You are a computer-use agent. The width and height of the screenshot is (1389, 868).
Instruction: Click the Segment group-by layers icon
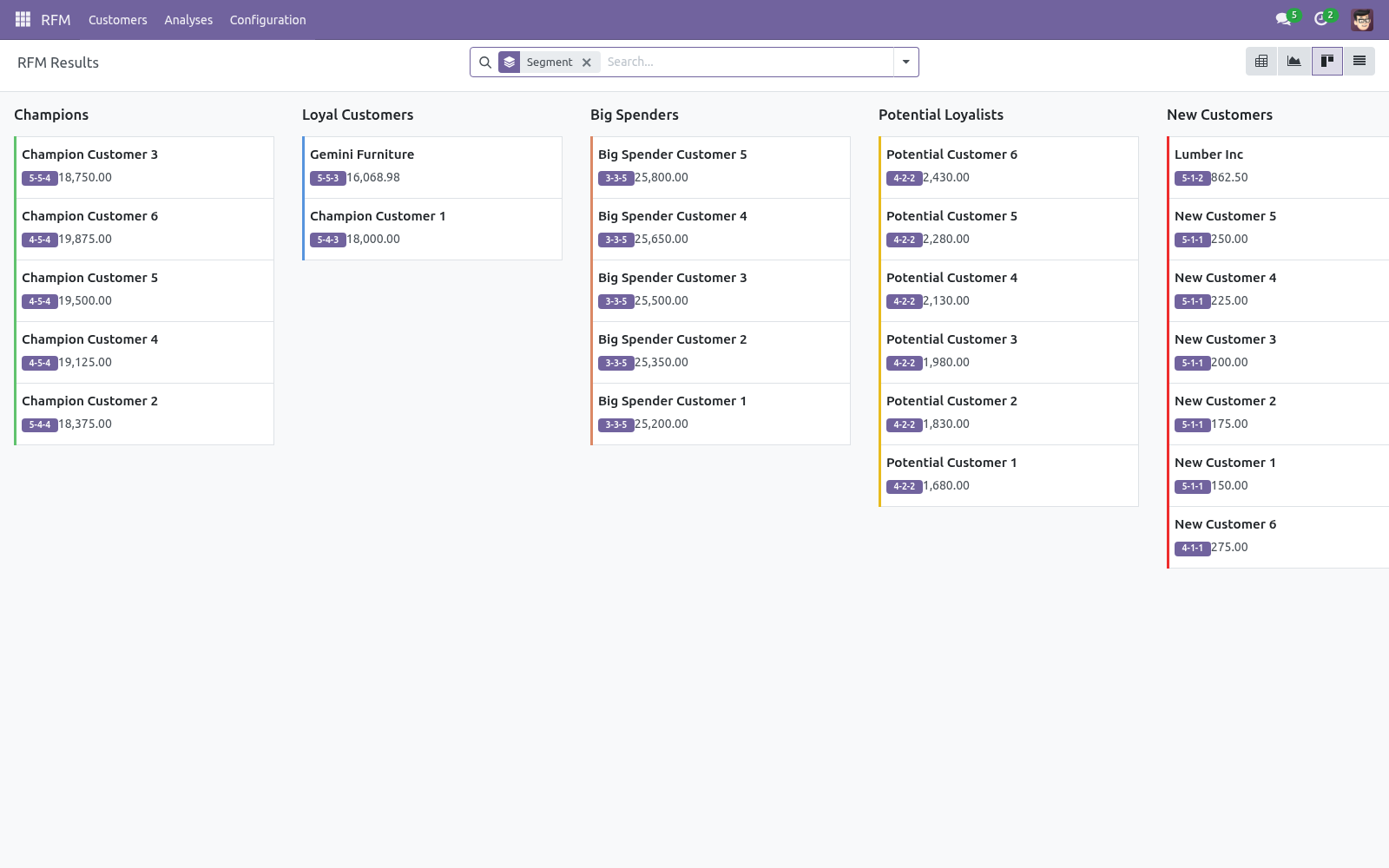510,62
